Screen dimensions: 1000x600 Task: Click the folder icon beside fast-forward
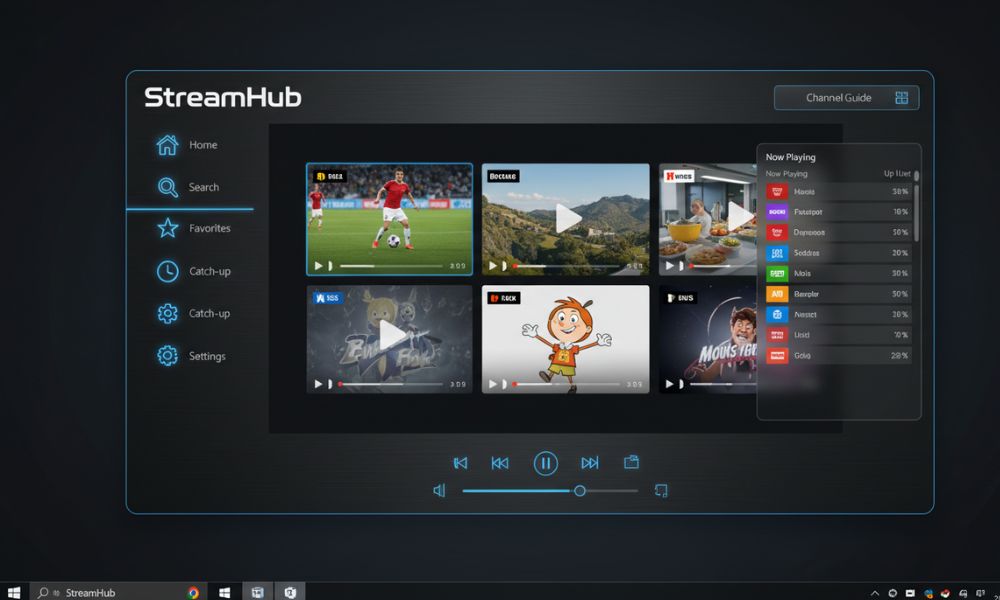tap(631, 462)
